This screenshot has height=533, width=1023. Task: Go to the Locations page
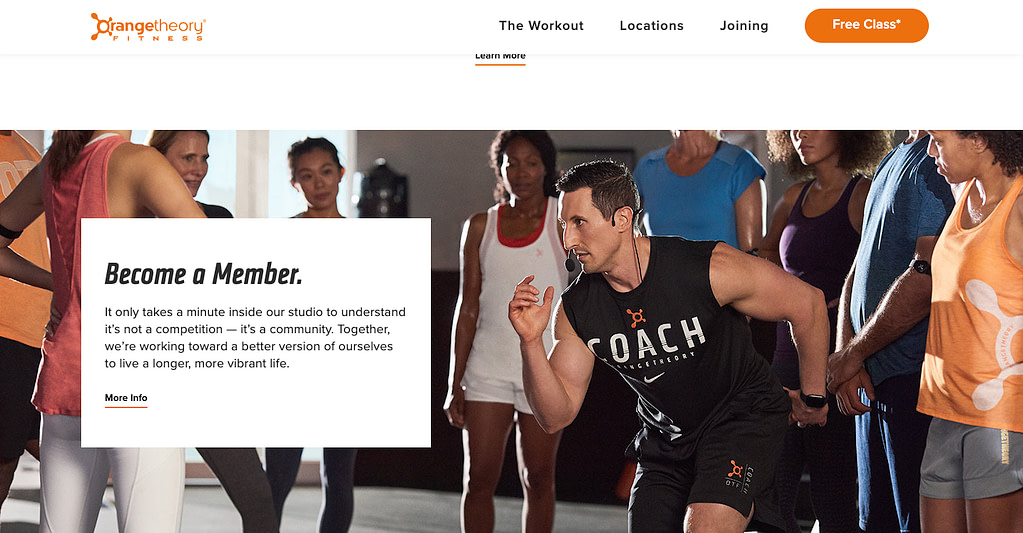tap(651, 25)
